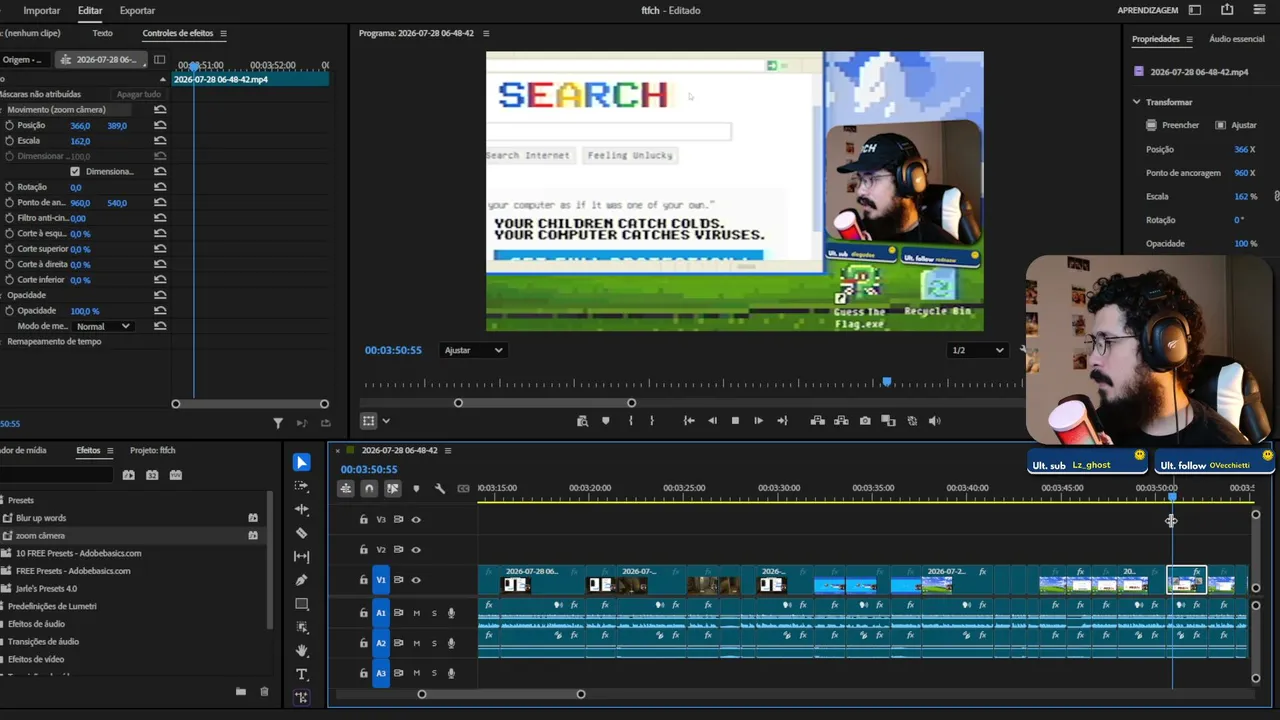Select the Slip tool
The width and height of the screenshot is (1280, 720).
(x=302, y=557)
